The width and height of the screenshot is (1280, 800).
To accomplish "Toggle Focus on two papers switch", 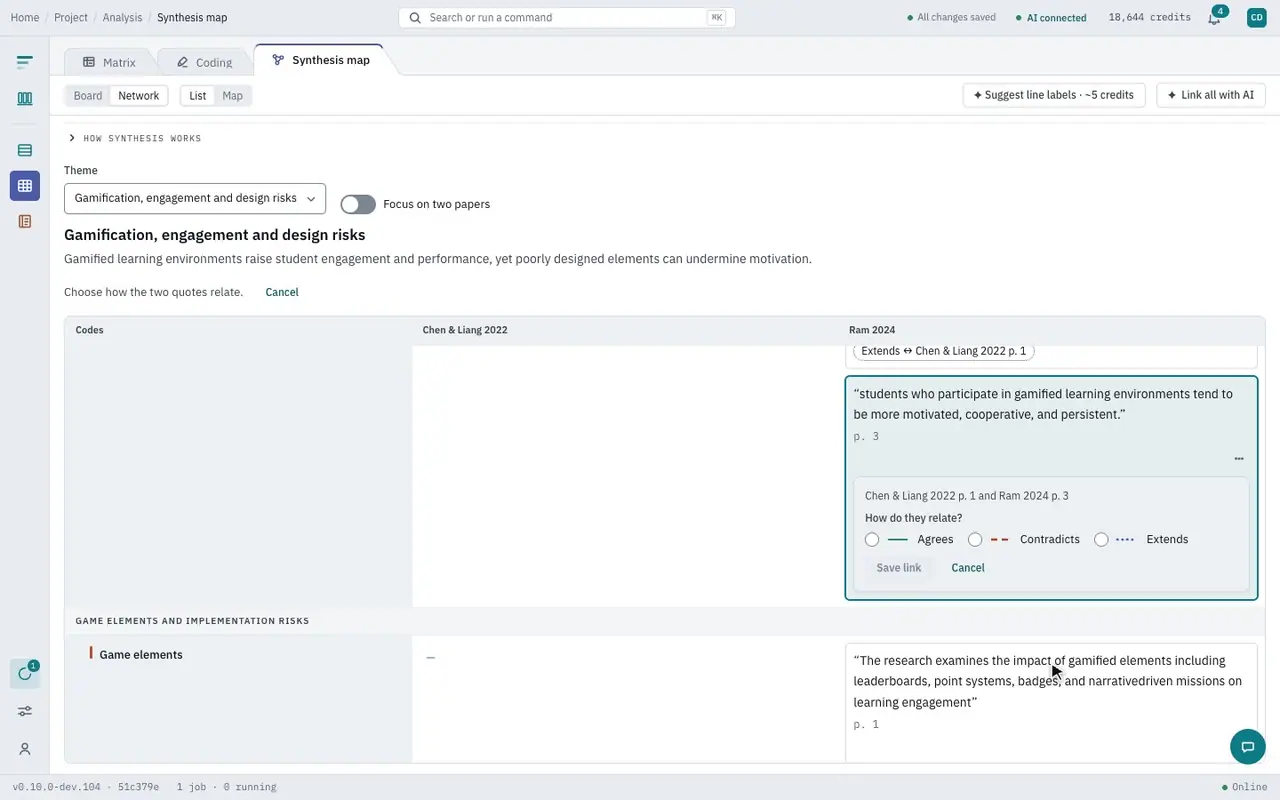I will pyautogui.click(x=358, y=204).
